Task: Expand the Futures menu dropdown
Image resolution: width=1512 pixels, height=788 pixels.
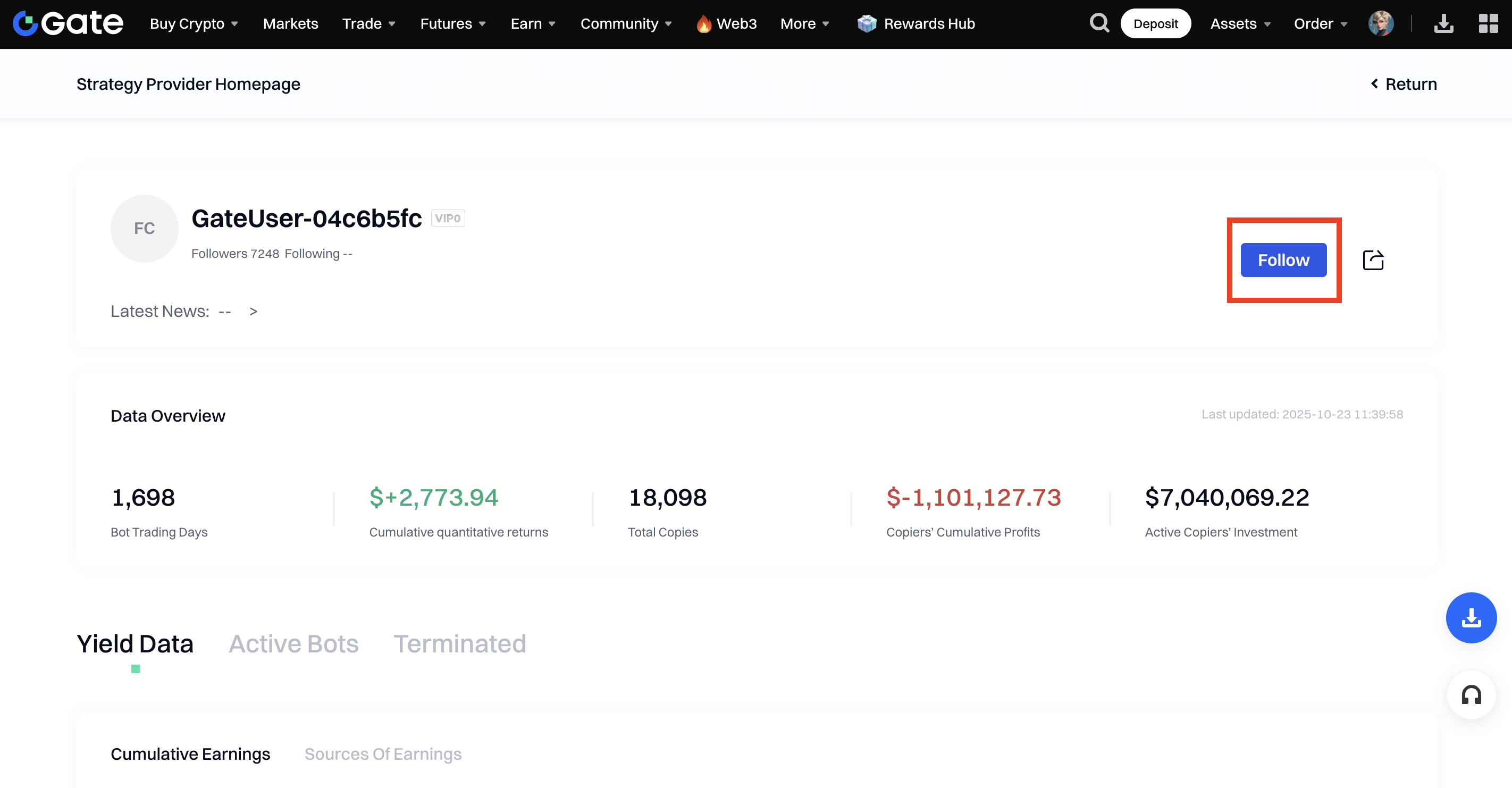Action: click(452, 23)
